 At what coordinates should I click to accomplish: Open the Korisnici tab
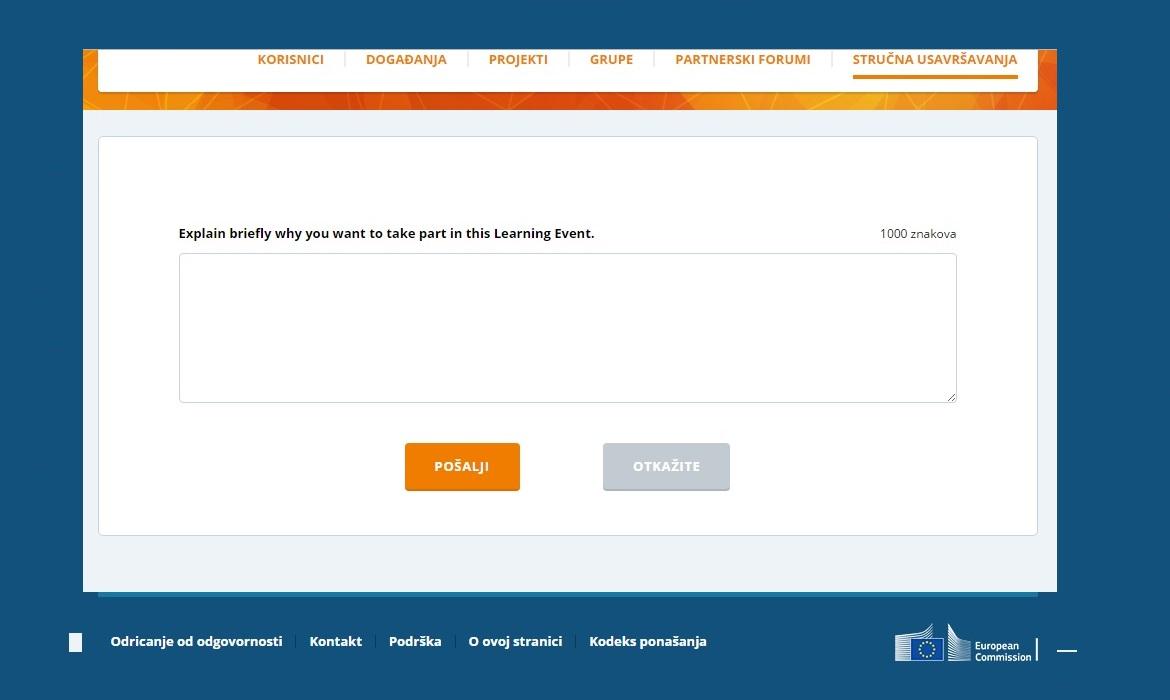click(x=290, y=60)
